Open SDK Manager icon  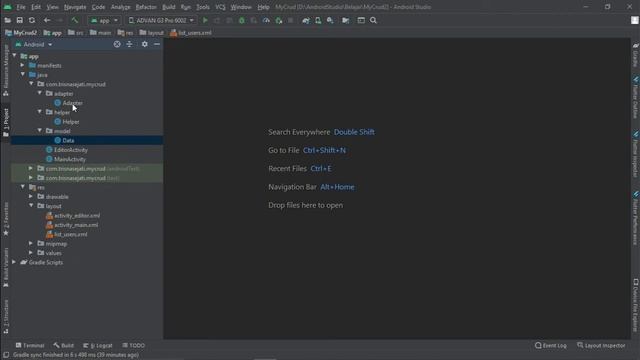click(x=330, y=20)
